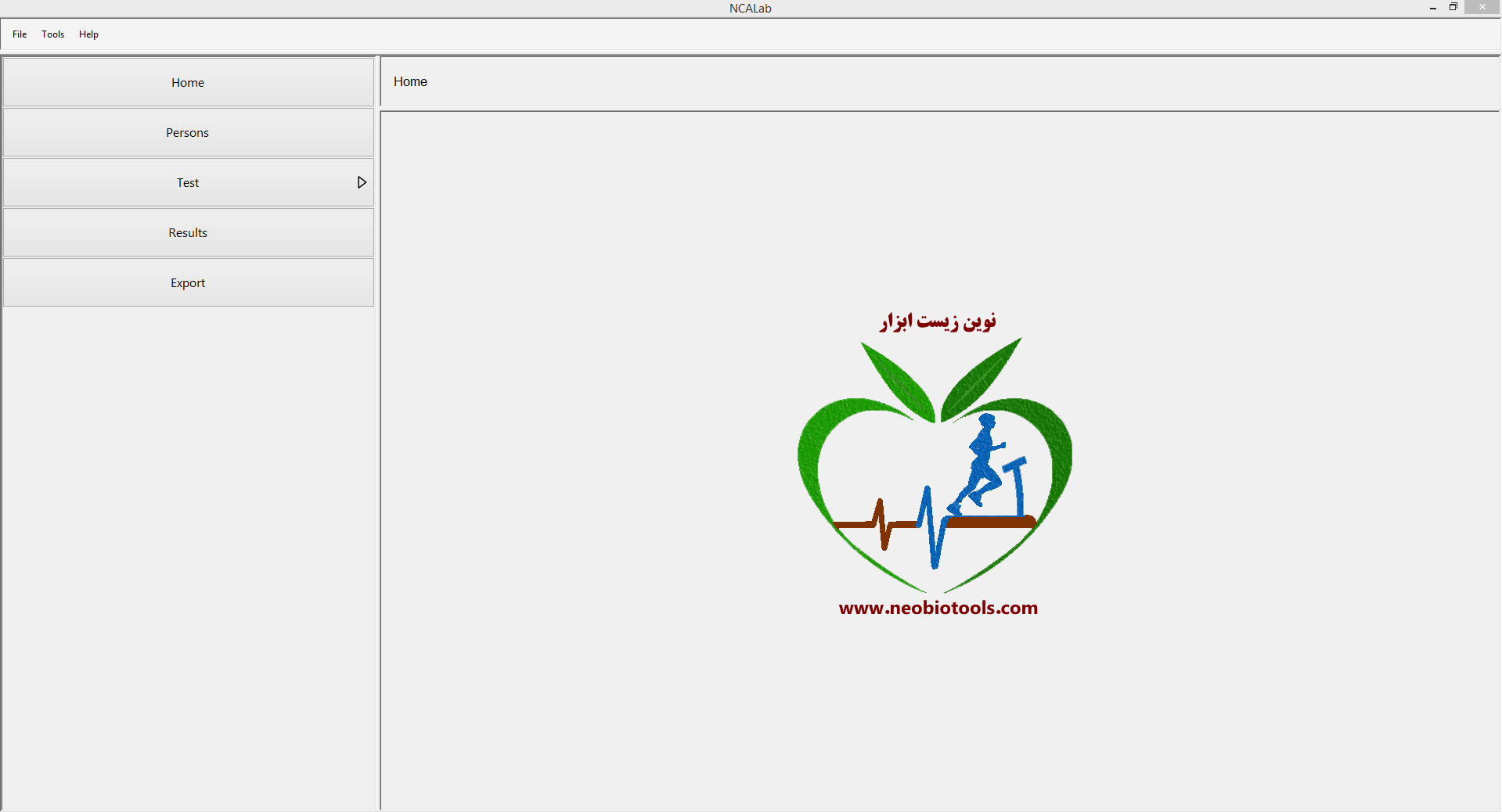Click the apple-heart treadmill logo
Viewport: 1502px width, 812px height.
(x=935, y=465)
